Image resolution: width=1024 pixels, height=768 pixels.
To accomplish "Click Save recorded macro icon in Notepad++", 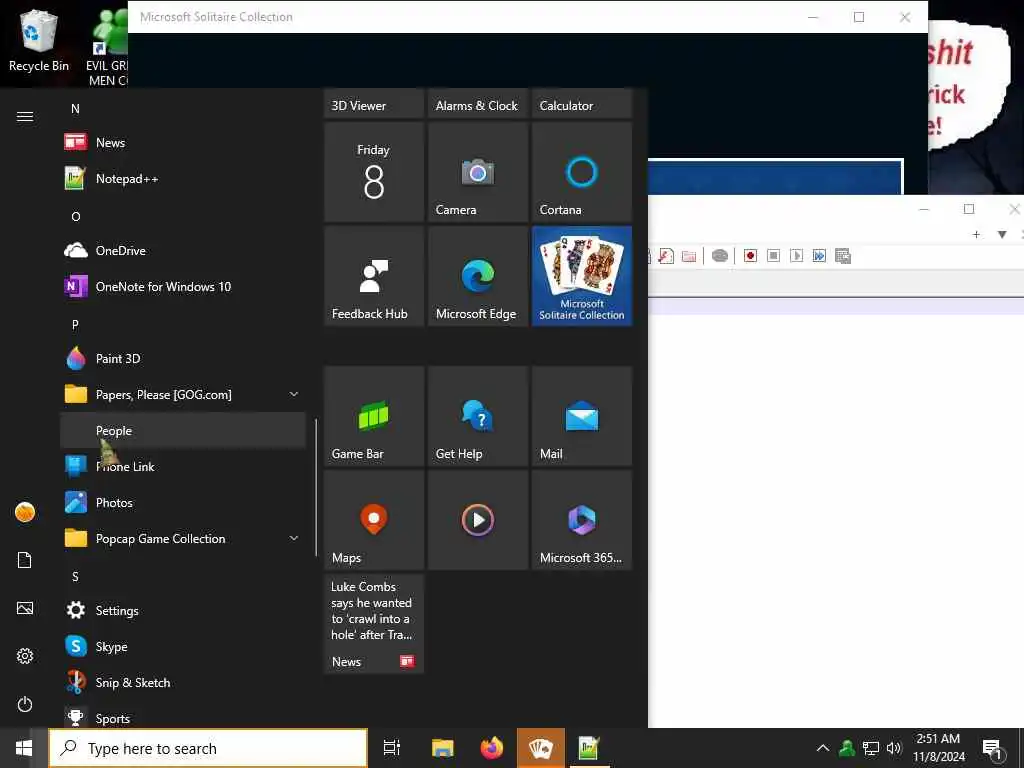I will pos(842,256).
